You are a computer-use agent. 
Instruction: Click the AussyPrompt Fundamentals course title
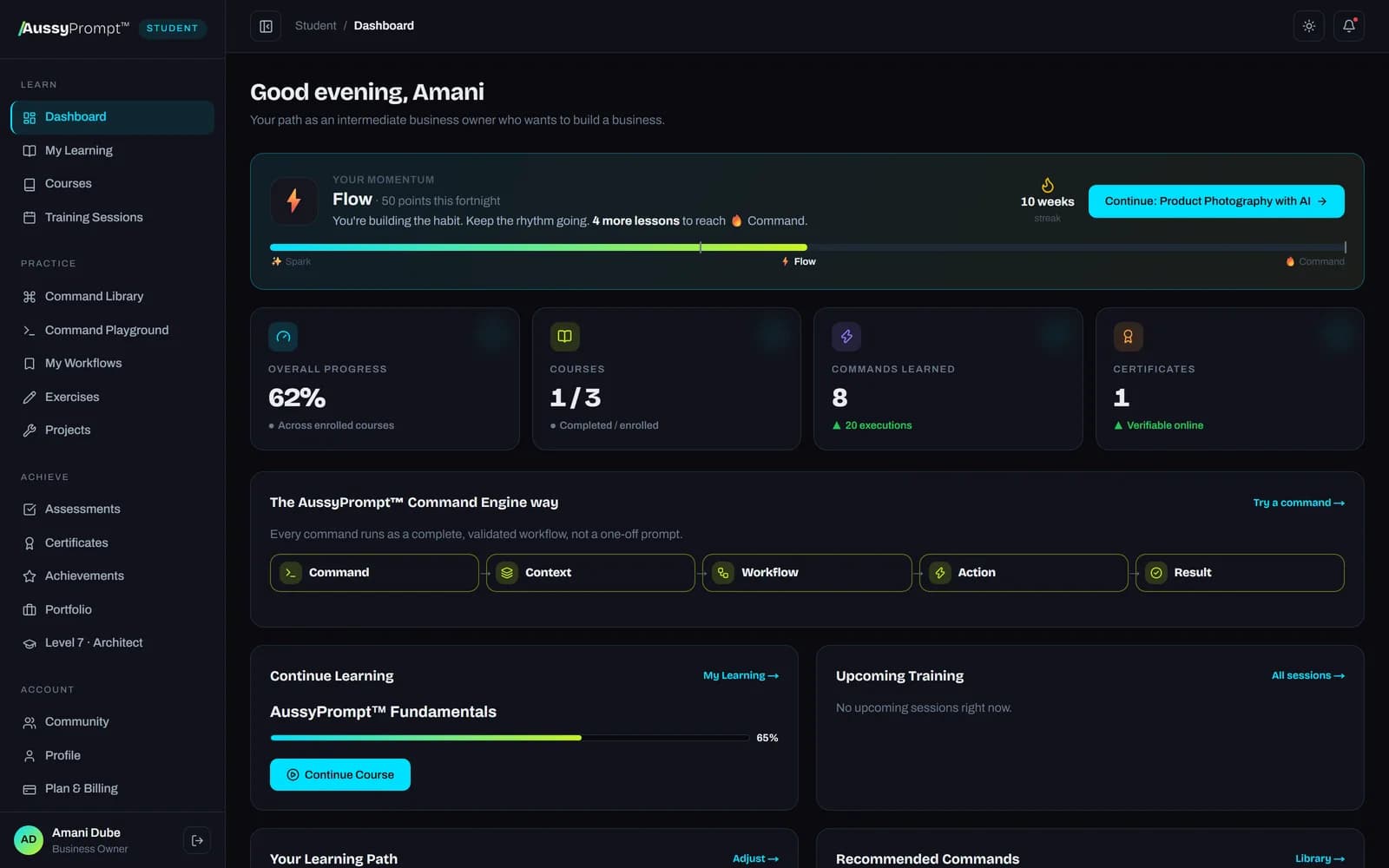383,712
